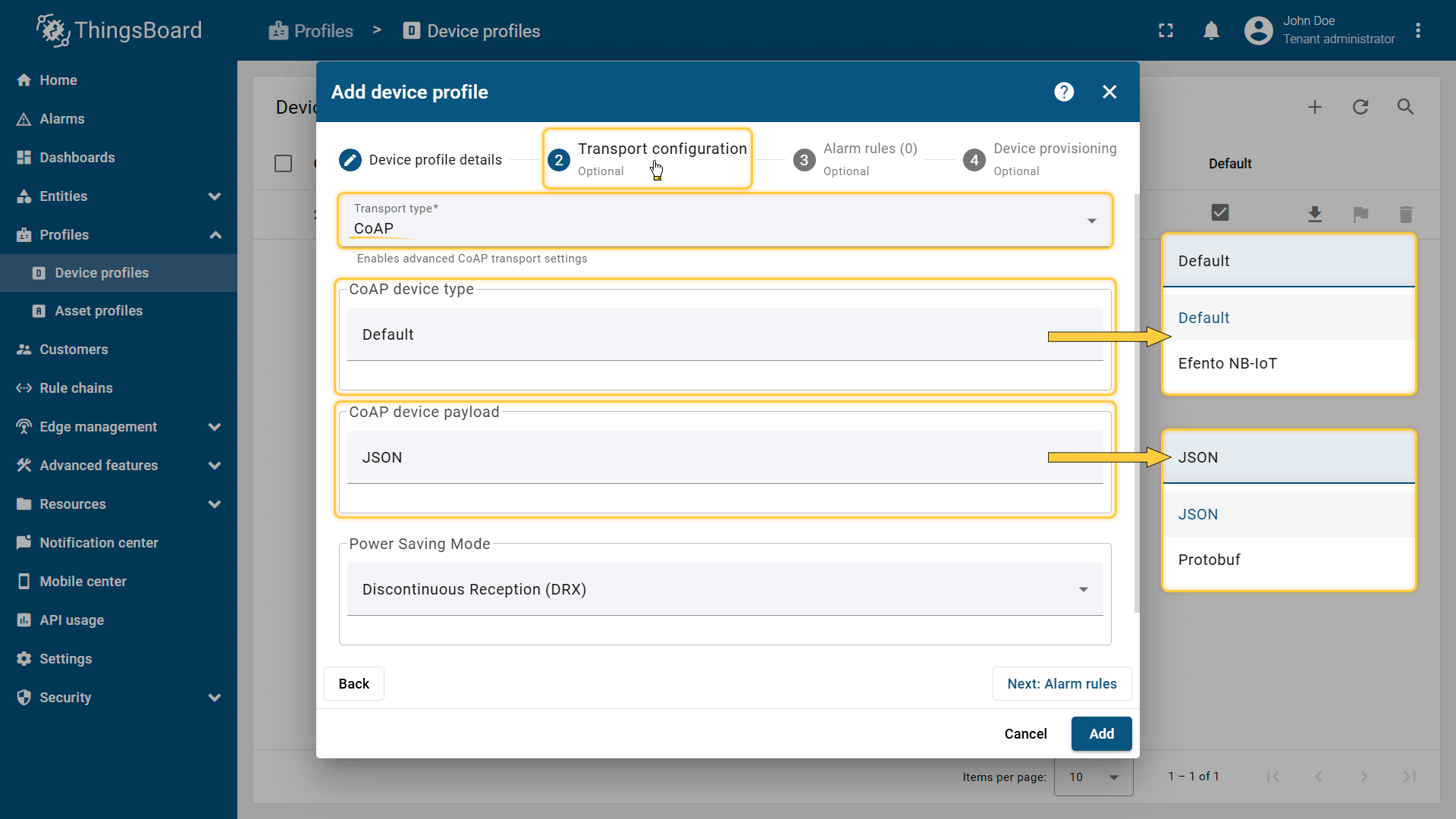Click the export download icon in row
This screenshot has height=819, width=1456.
(1315, 215)
